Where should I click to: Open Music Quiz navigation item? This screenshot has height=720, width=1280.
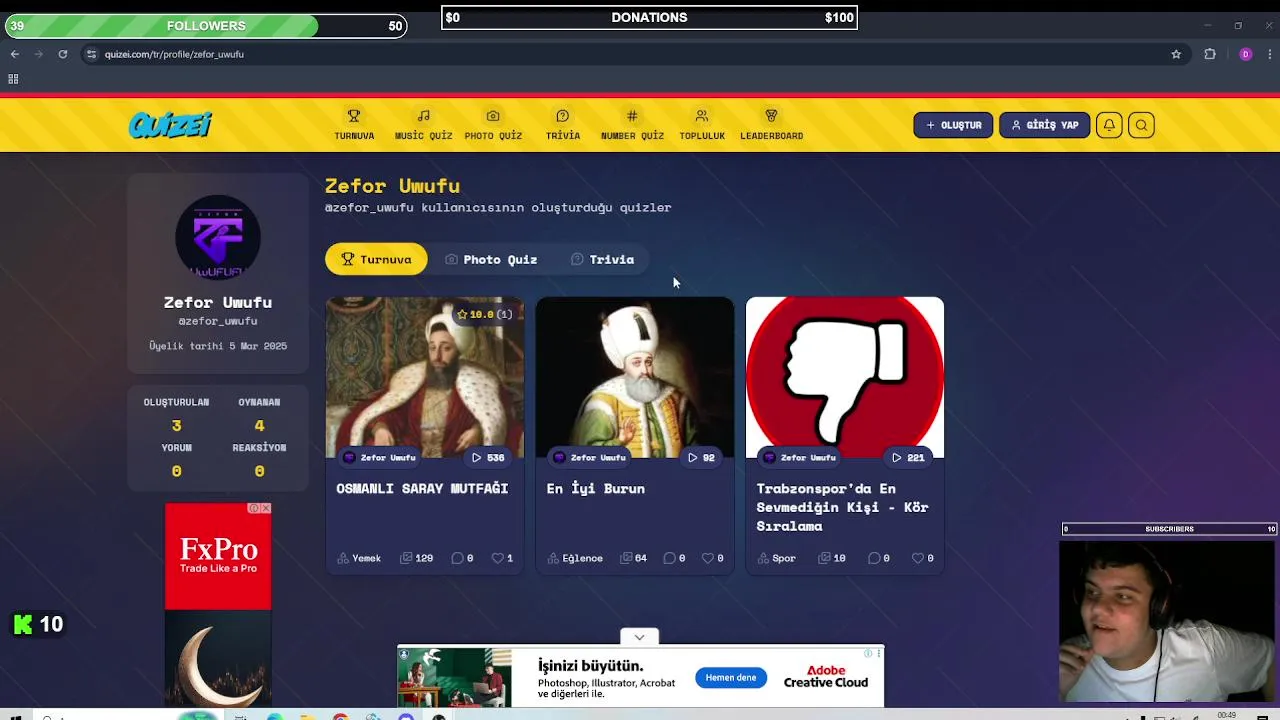[x=423, y=125]
